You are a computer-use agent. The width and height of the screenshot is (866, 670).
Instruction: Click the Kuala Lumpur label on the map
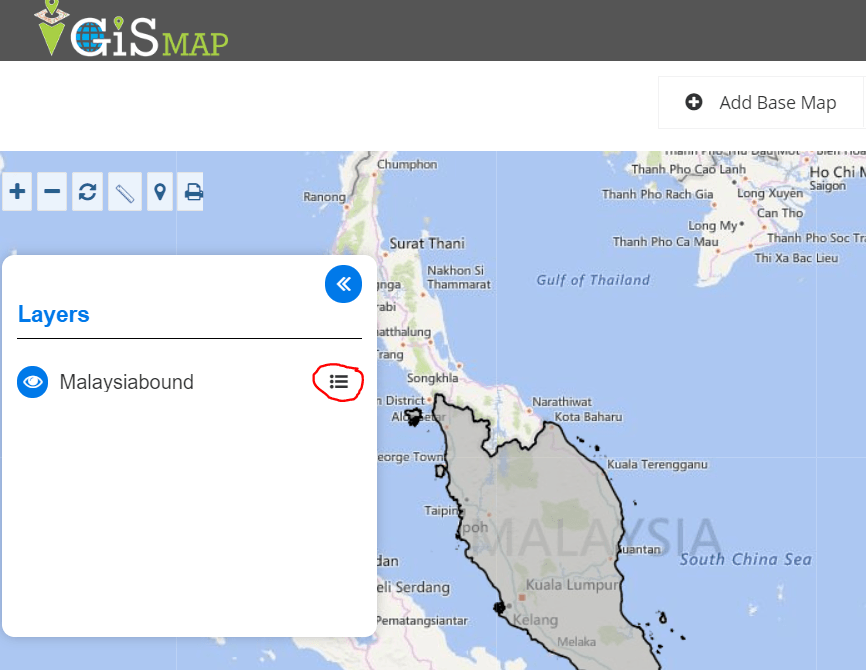coord(572,584)
